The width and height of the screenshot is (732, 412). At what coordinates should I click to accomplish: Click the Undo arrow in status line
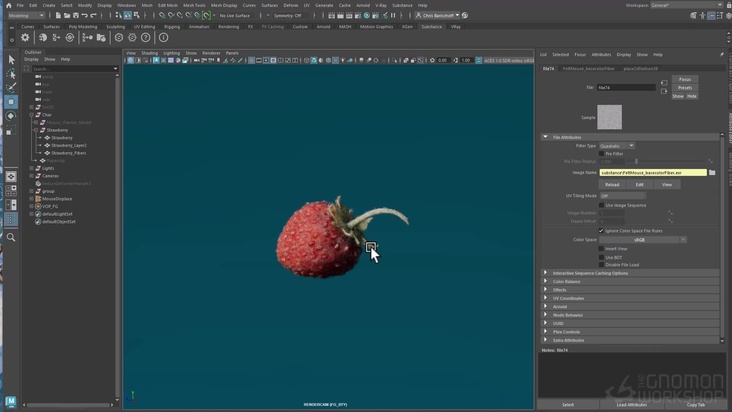(84, 15)
